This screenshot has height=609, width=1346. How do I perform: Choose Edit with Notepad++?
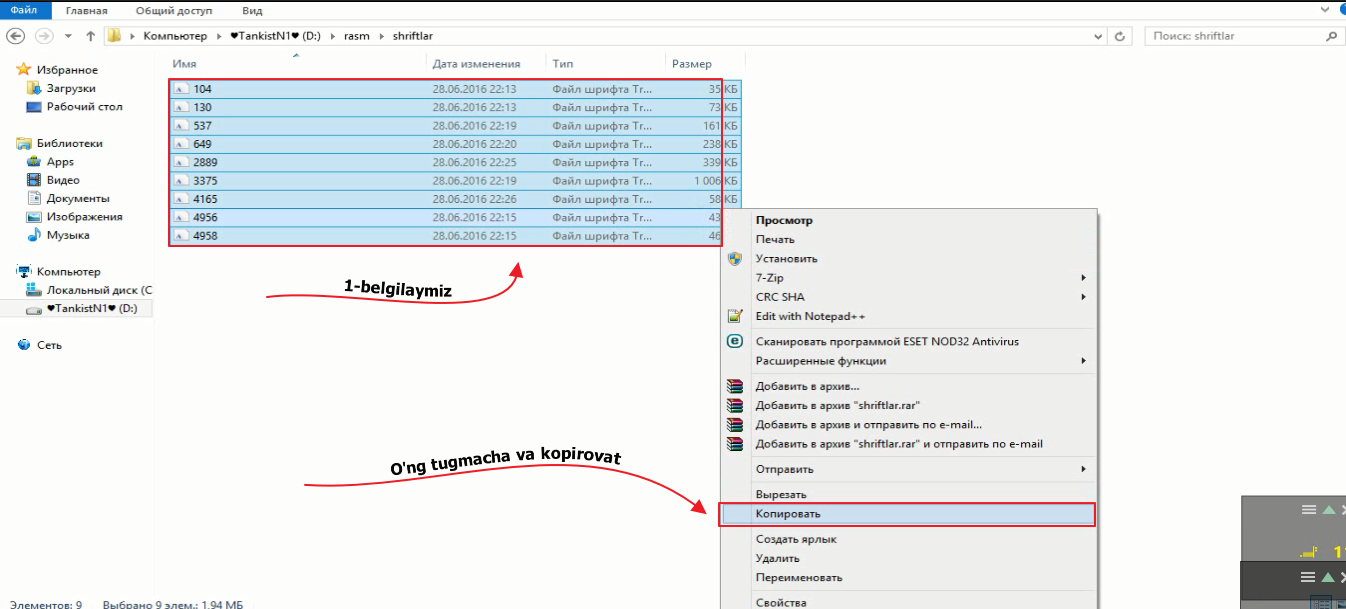[909, 316]
